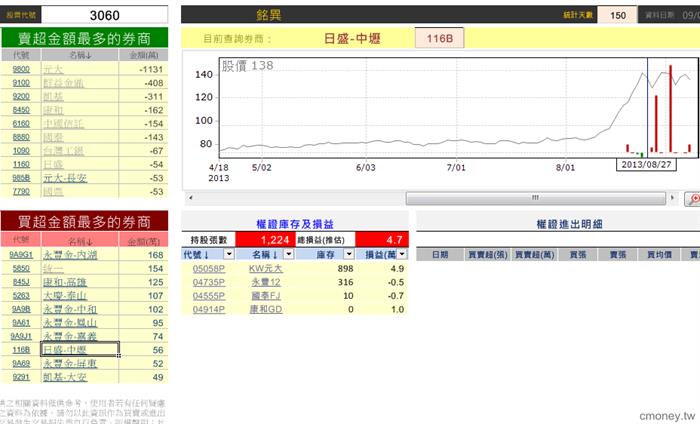Viewport: 700px width, 424px height.
Task: Open broker code link 8880
Action: 21,137
